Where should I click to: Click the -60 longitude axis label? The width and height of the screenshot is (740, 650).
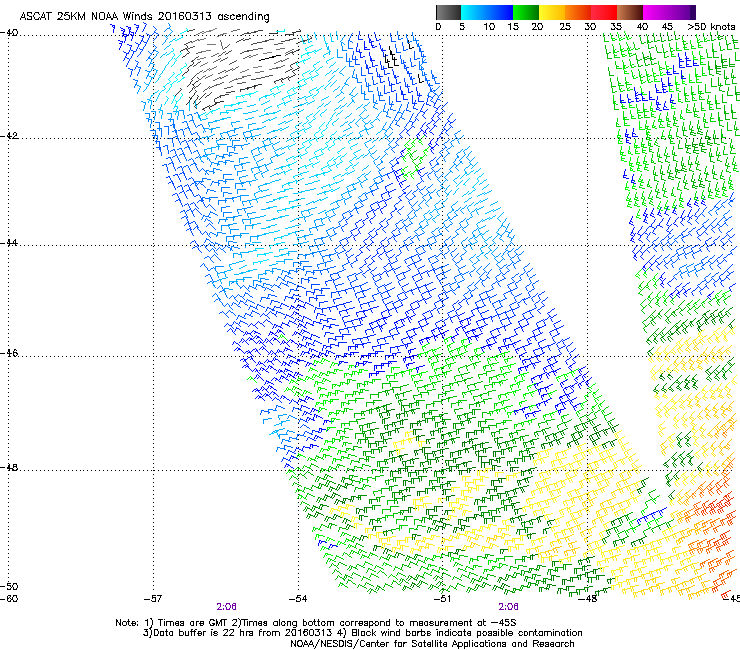10,599
